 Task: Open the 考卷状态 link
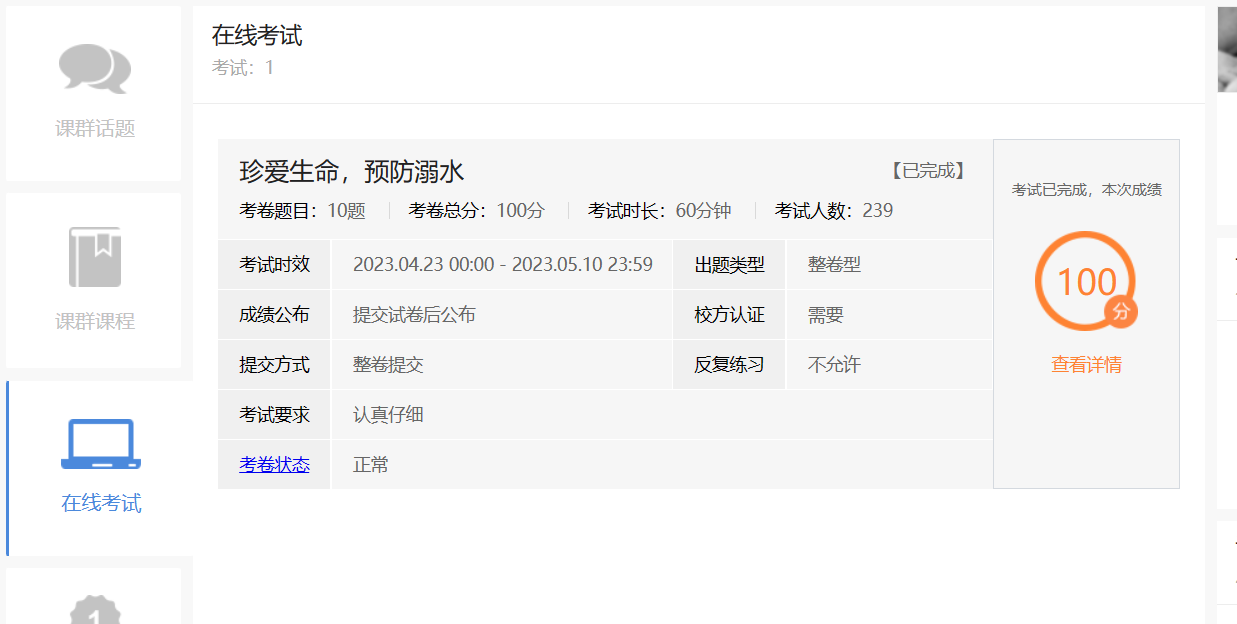(274, 465)
